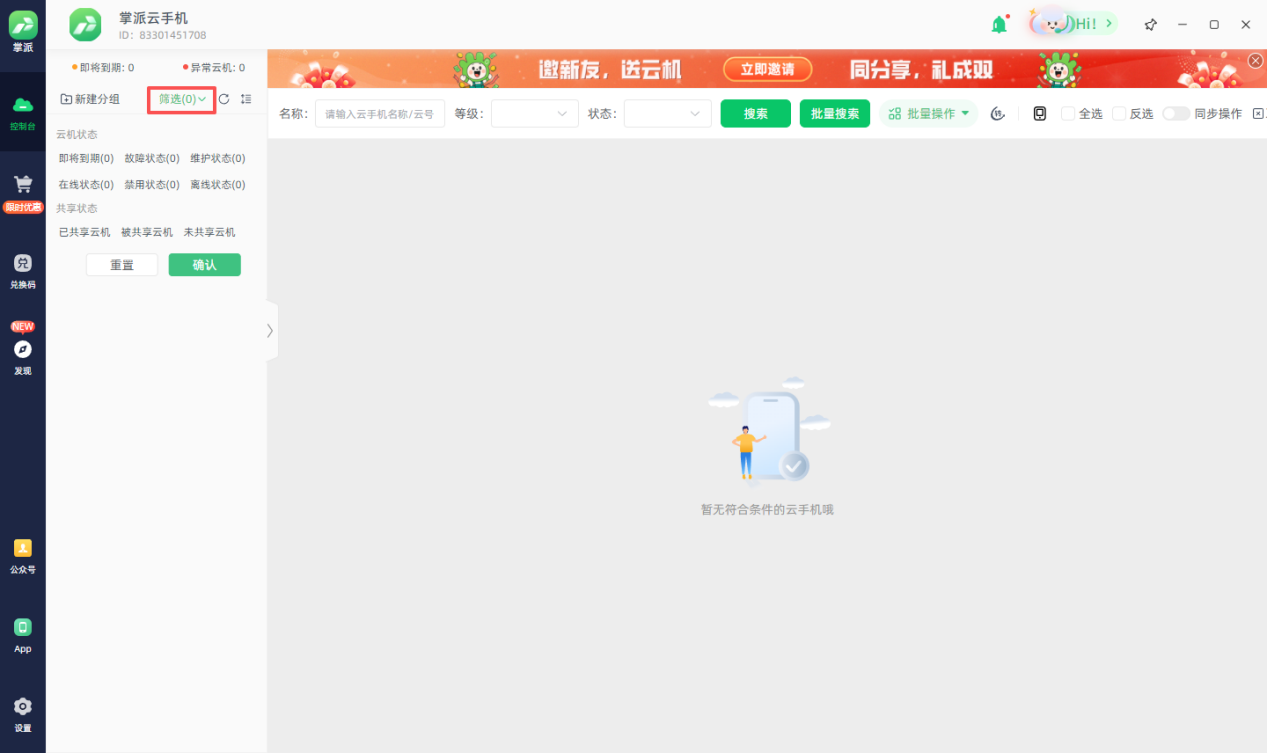
Task: Click the 掌派云手机 leaf logo in title bar
Action: (85, 25)
